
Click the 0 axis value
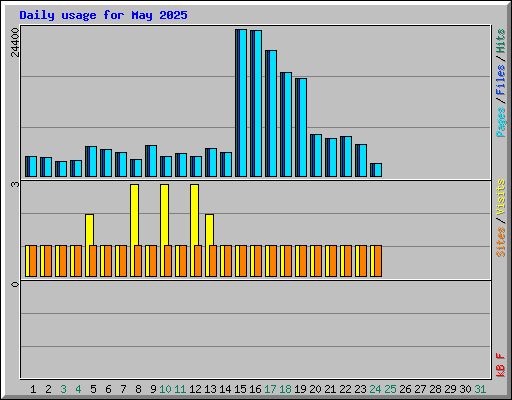(15, 284)
